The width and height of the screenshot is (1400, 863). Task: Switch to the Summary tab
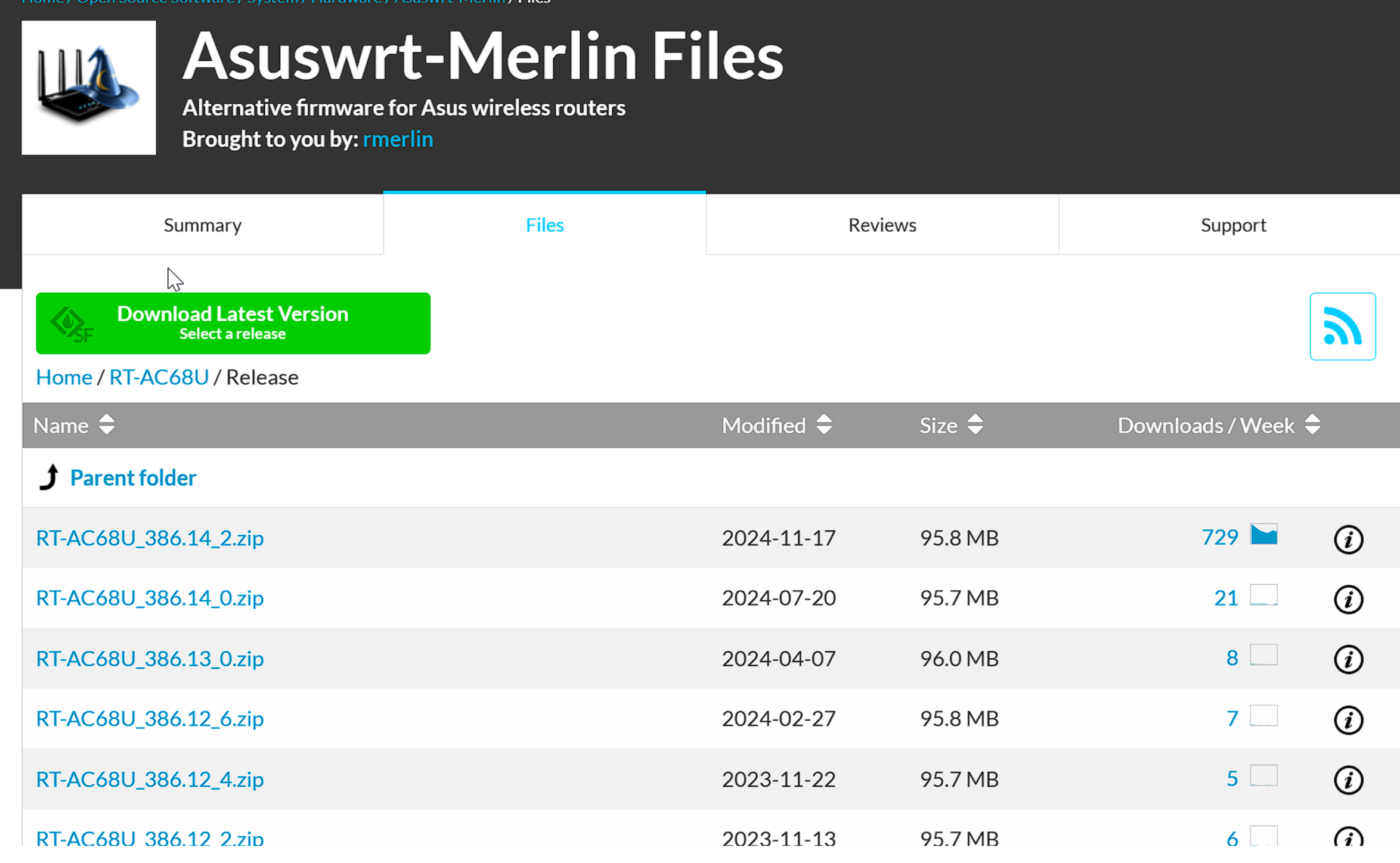coord(203,225)
